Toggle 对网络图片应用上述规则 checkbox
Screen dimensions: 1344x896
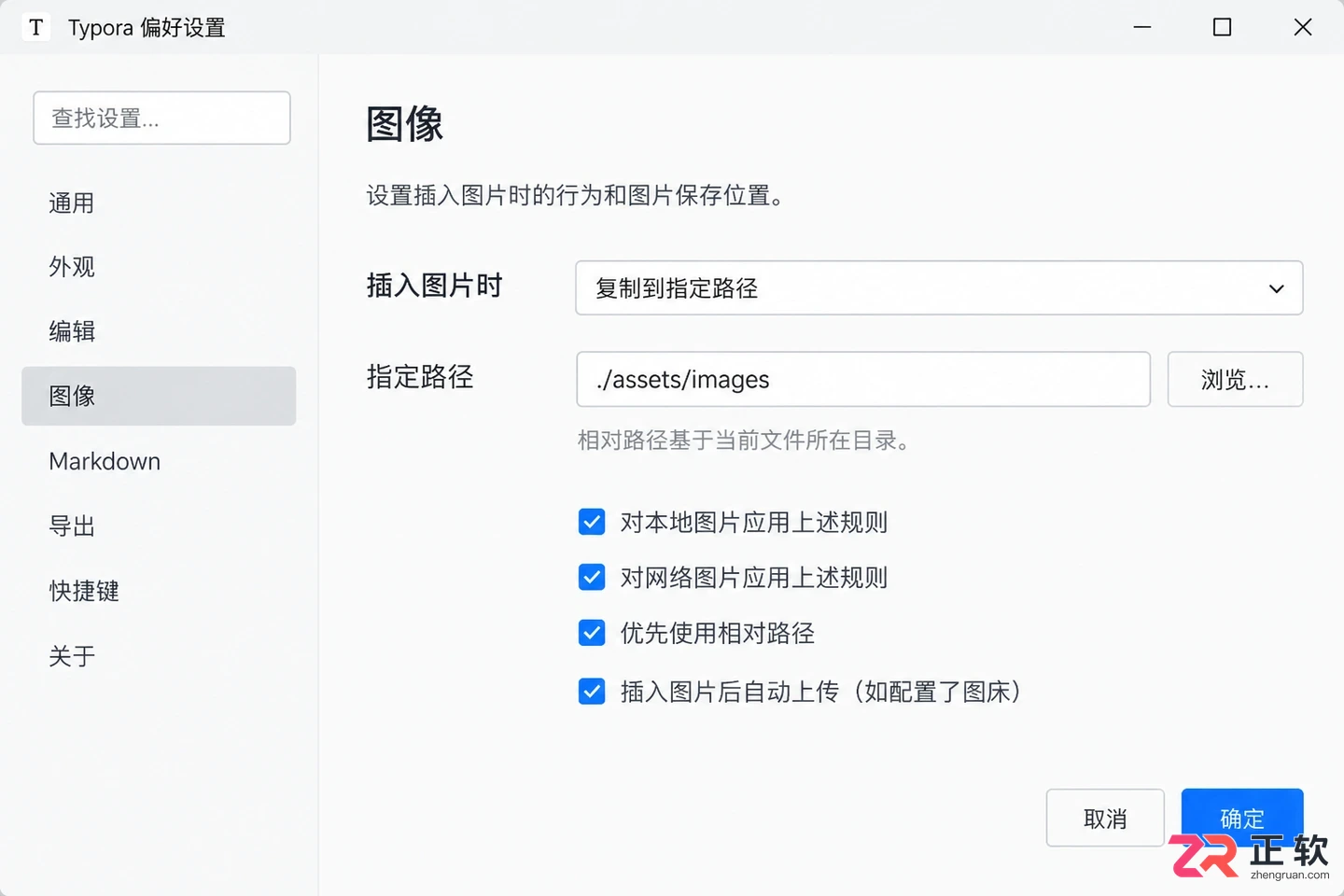(x=592, y=578)
